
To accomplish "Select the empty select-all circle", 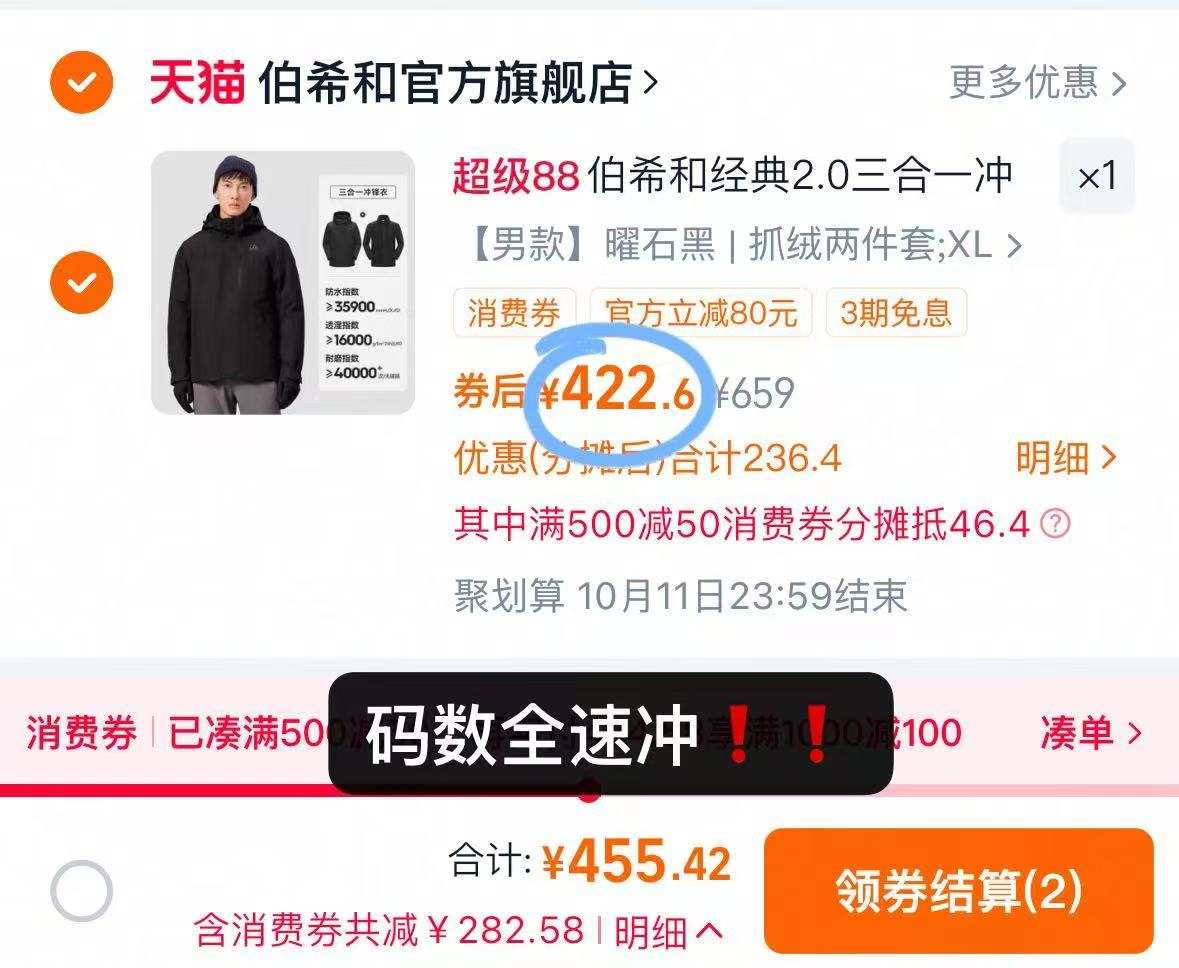I will point(81,891).
